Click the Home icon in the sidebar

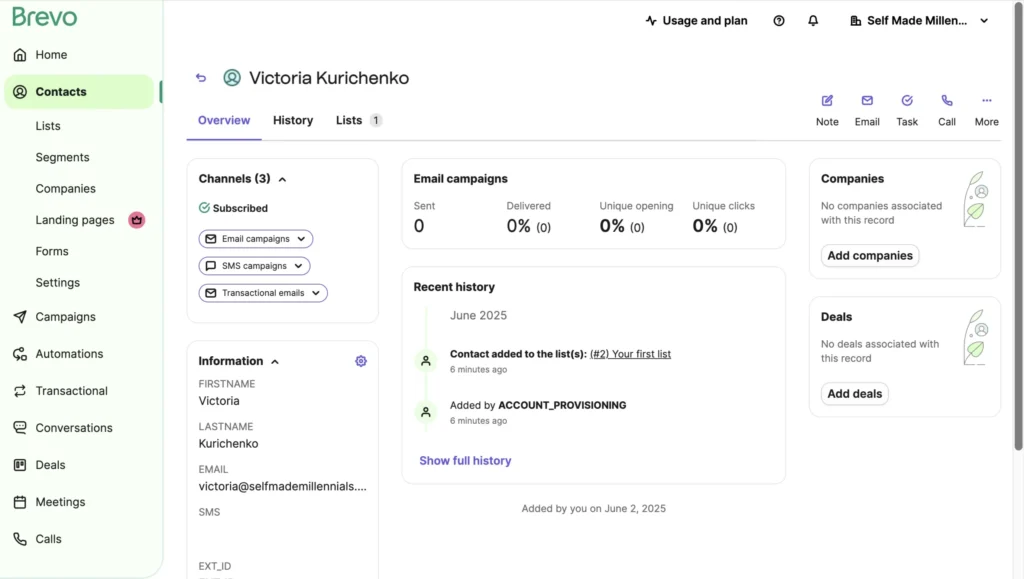18,54
